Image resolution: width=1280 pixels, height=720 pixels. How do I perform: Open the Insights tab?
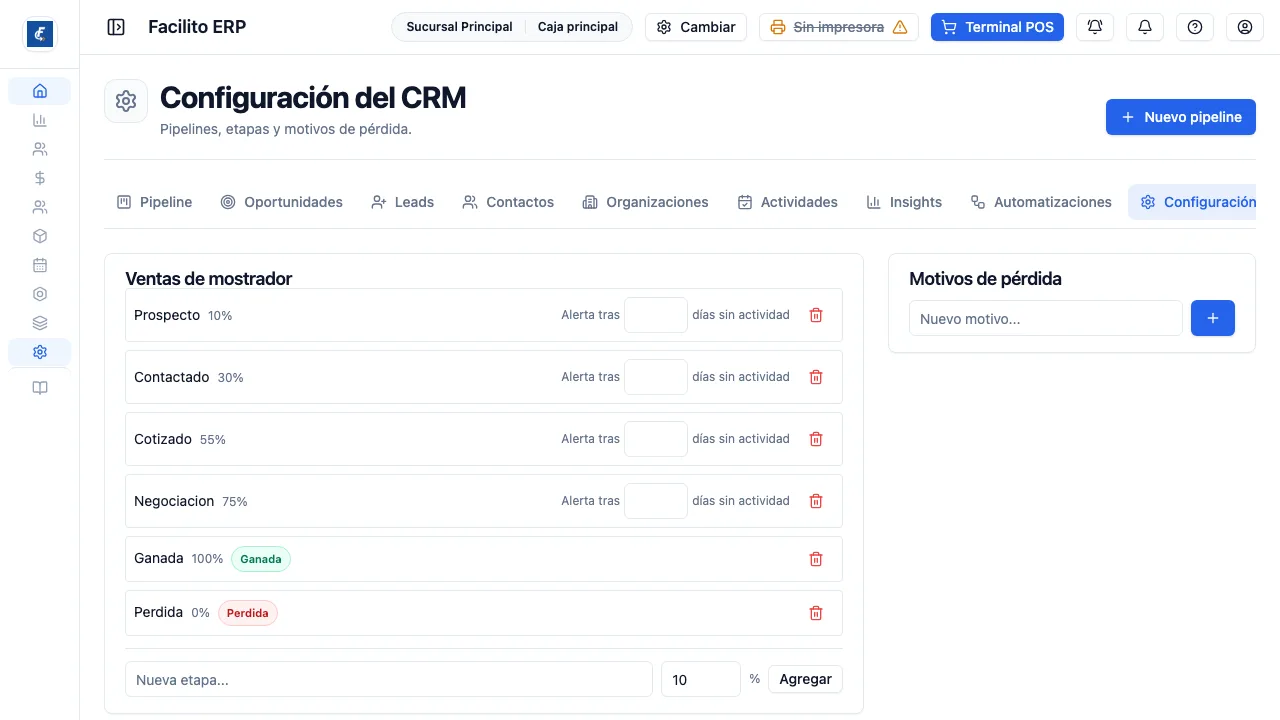click(904, 202)
